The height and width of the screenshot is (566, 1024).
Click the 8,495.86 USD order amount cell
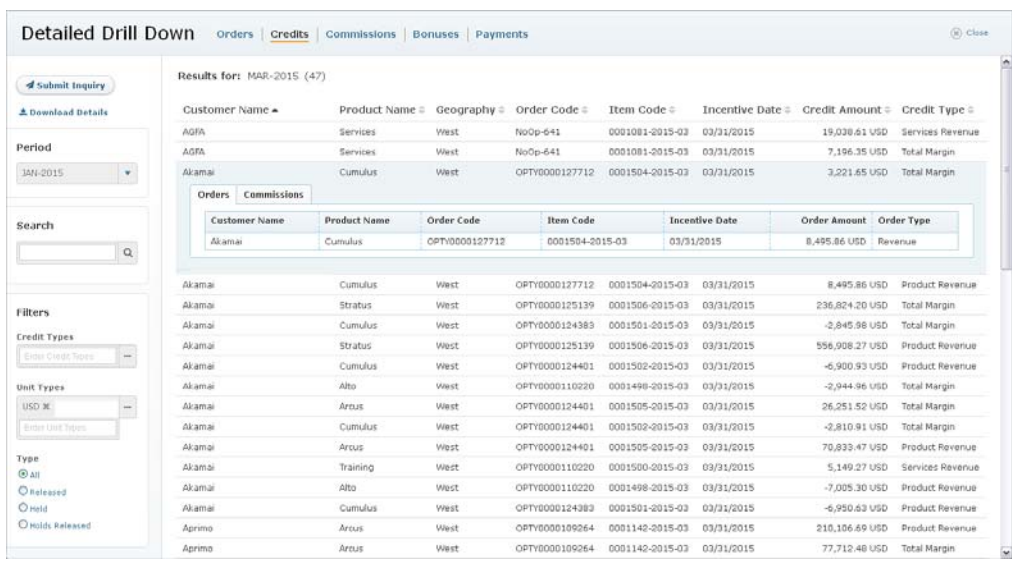[821, 242]
